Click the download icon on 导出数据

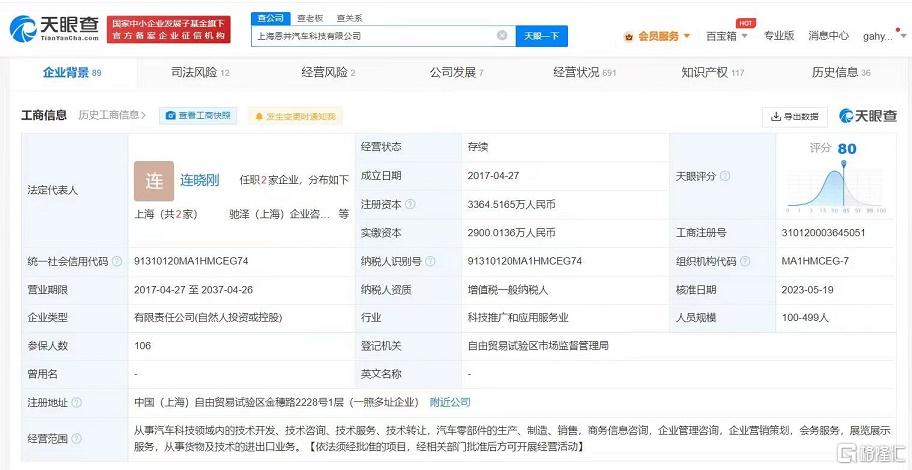[775, 116]
